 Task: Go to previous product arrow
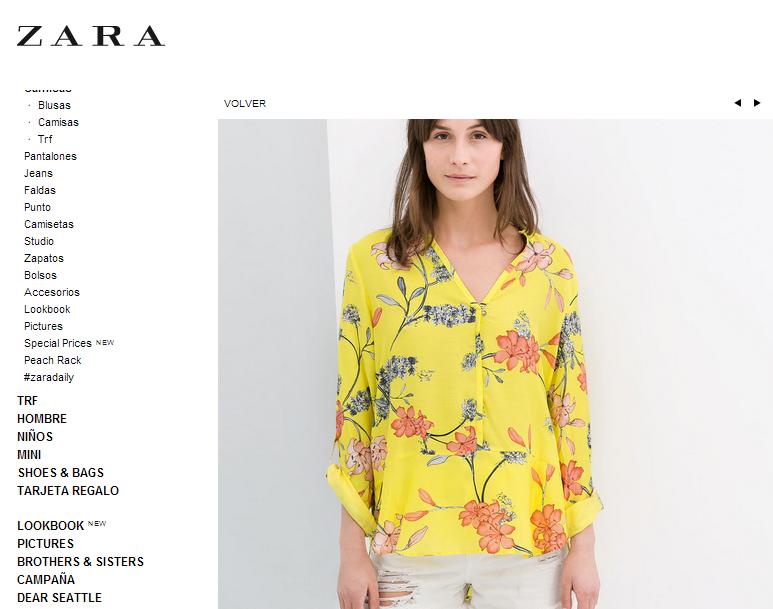point(738,103)
